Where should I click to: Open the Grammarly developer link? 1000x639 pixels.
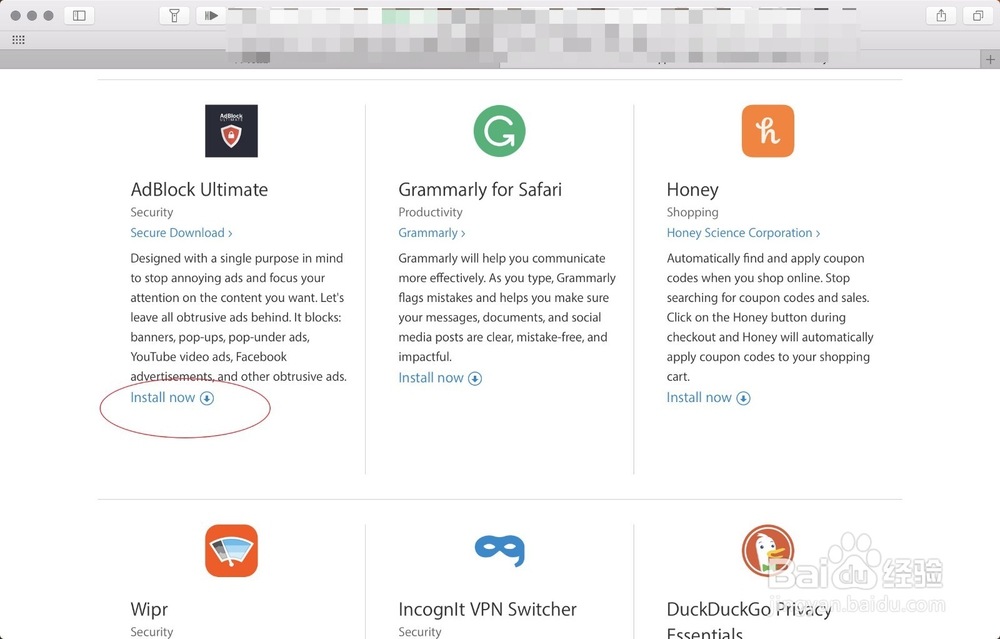(x=432, y=233)
